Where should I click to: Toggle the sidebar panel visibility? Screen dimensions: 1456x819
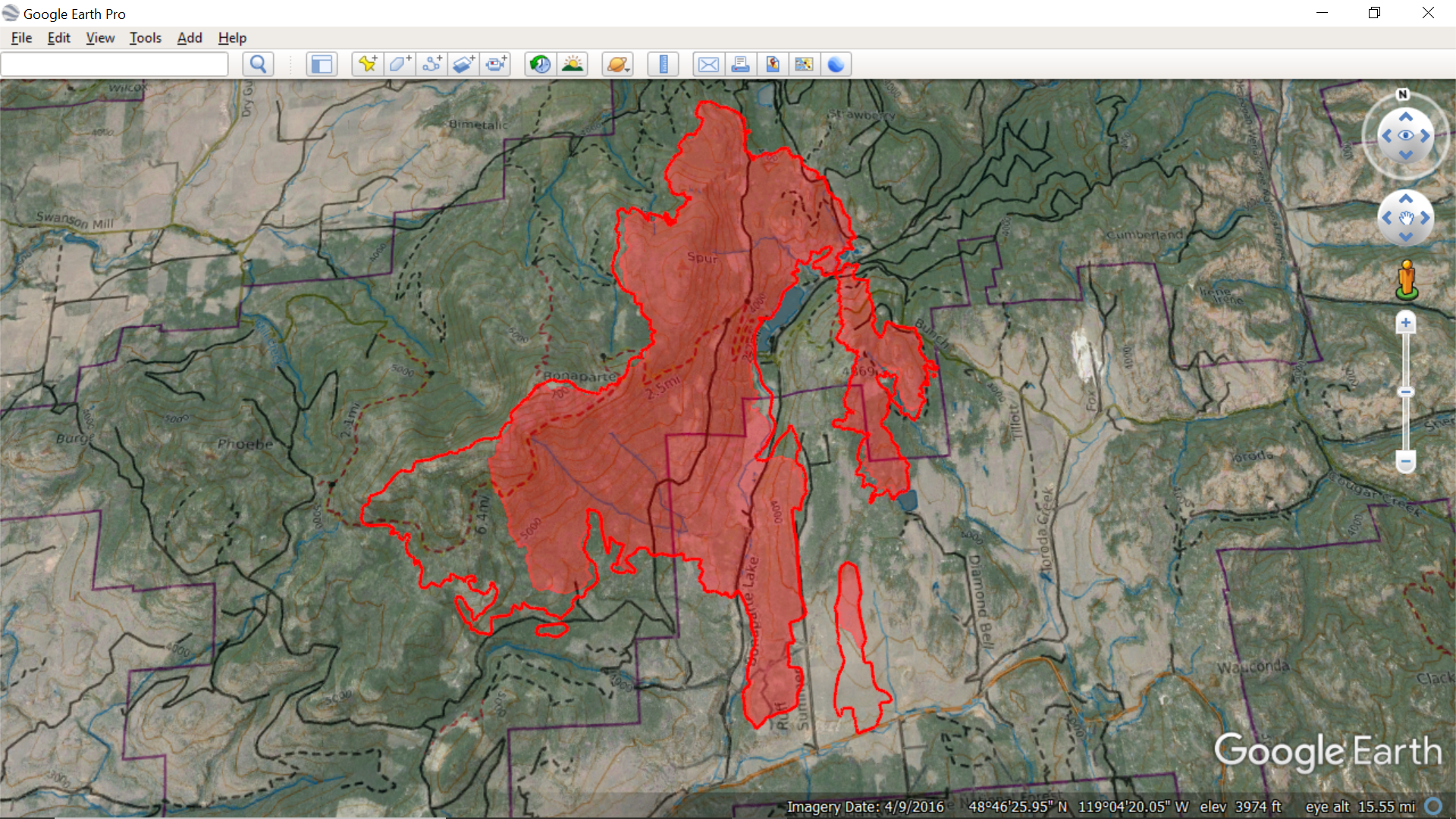coord(322,64)
